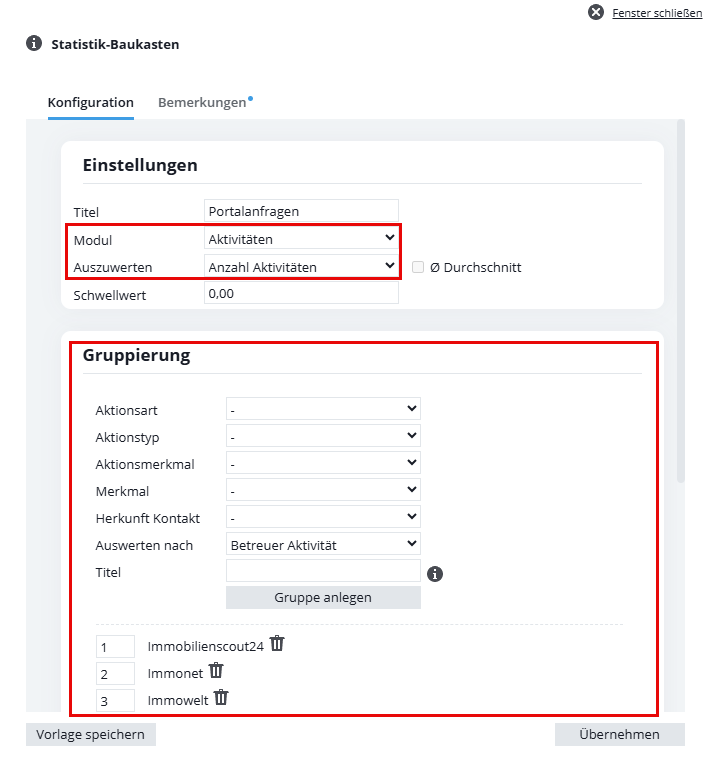Click Vorlage speichern button
Viewport: 711px width, 769px height.
click(x=90, y=735)
